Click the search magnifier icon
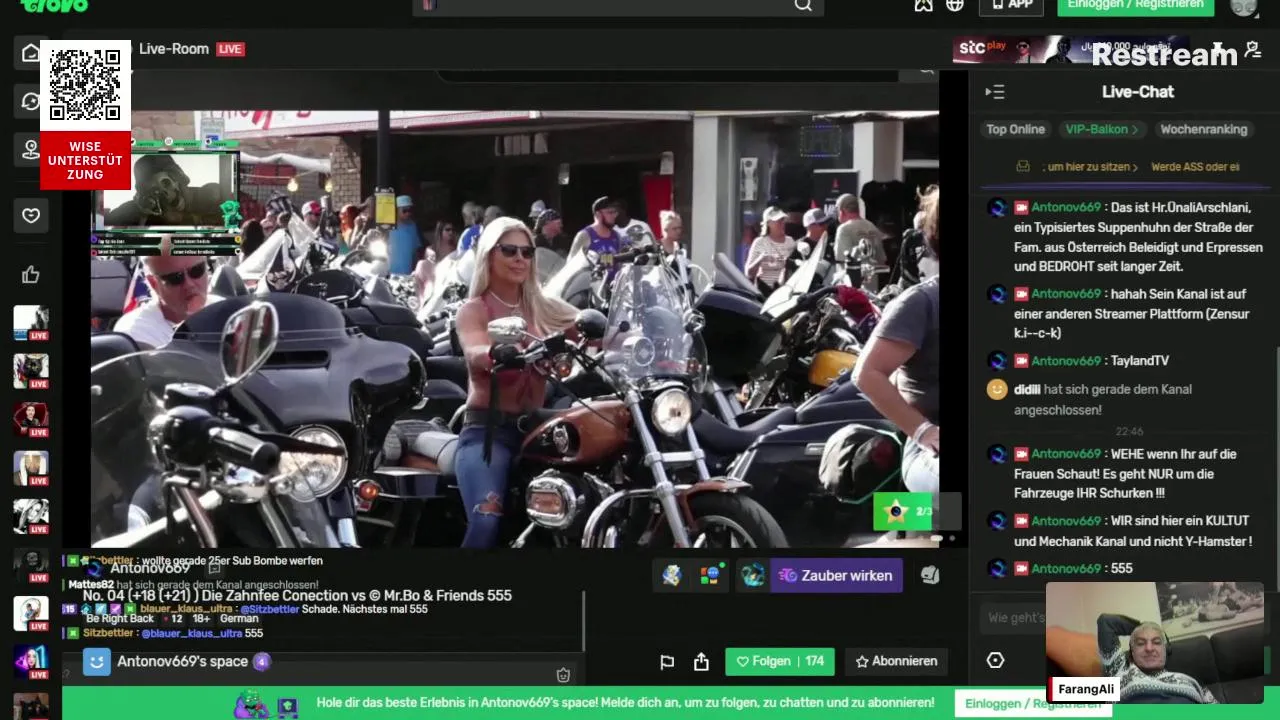 pos(803,5)
